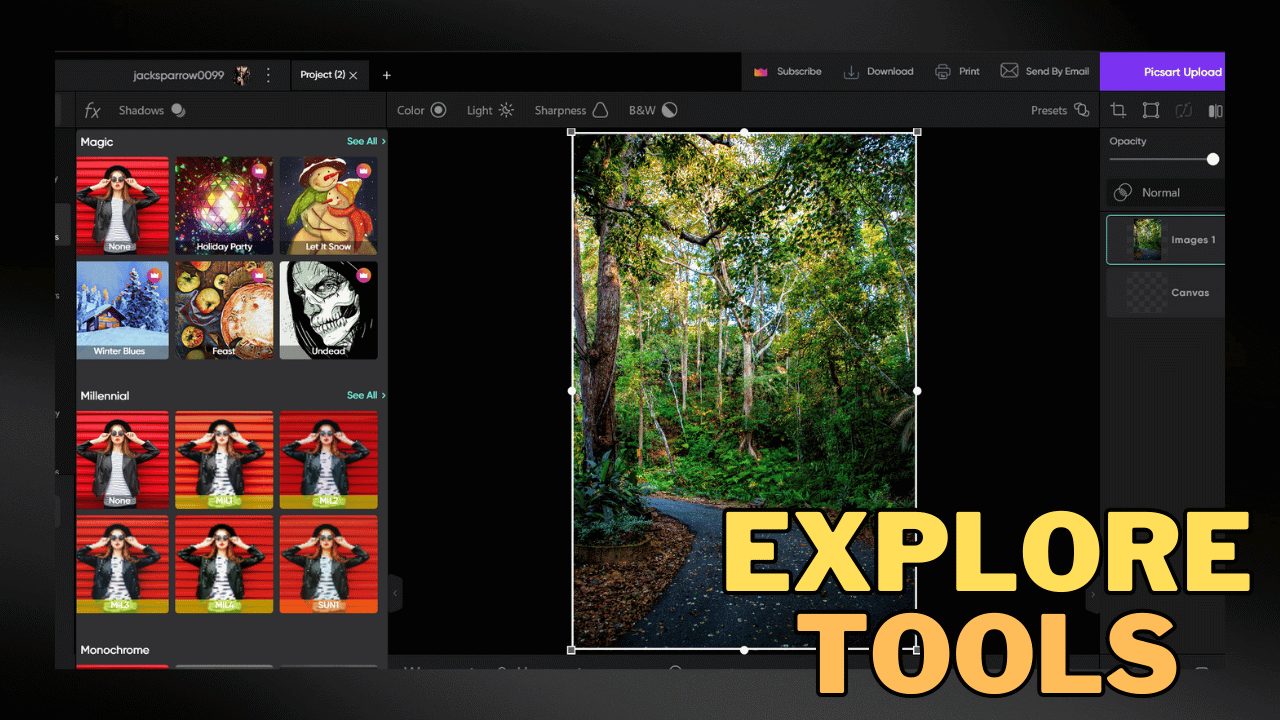
Task: Open the Presets panel
Action: [x=1059, y=110]
